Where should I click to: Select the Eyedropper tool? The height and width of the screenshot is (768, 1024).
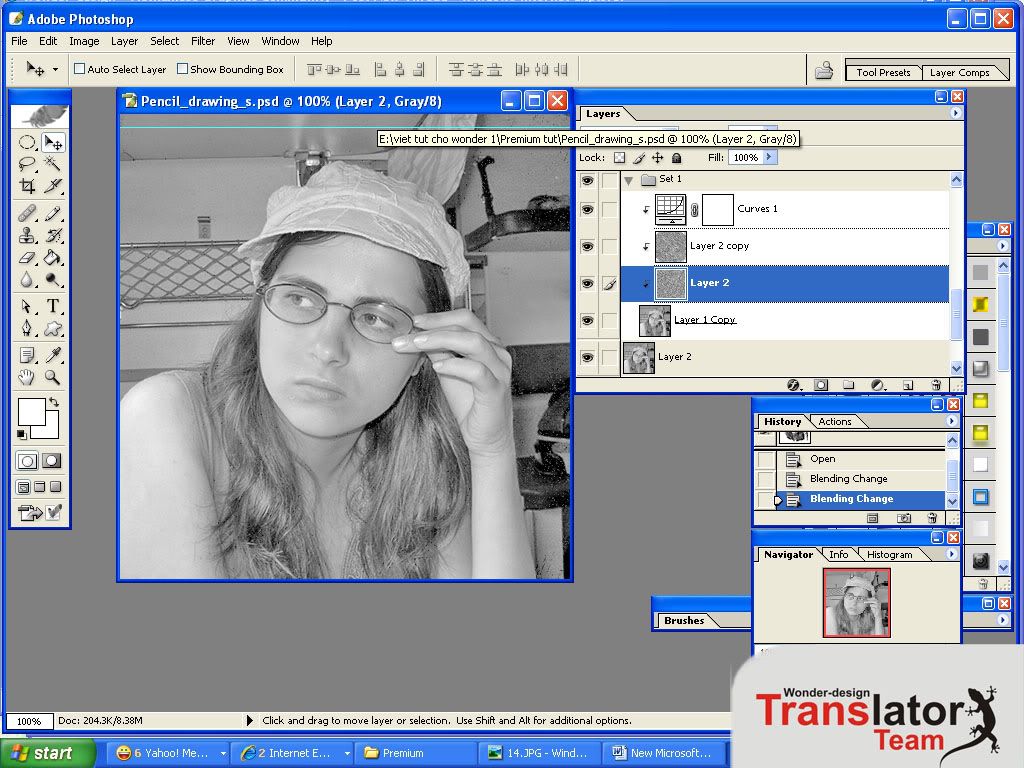[x=53, y=355]
